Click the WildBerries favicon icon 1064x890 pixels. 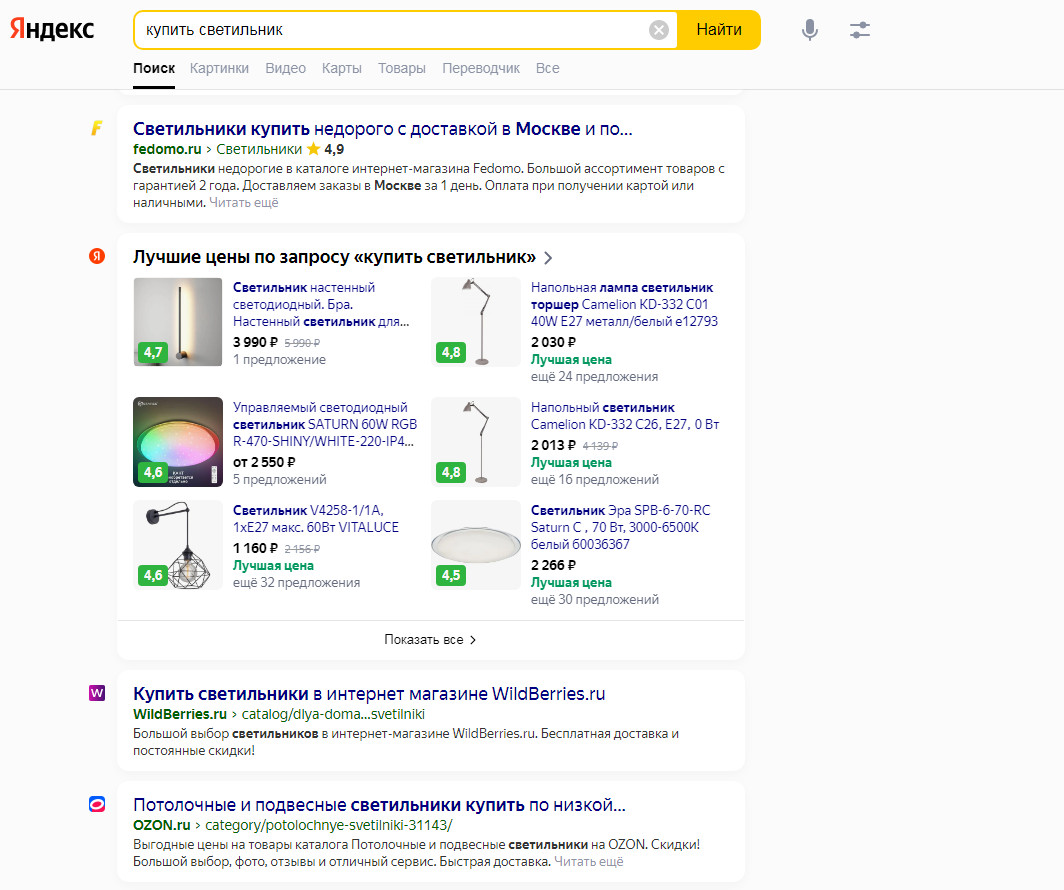[x=97, y=692]
